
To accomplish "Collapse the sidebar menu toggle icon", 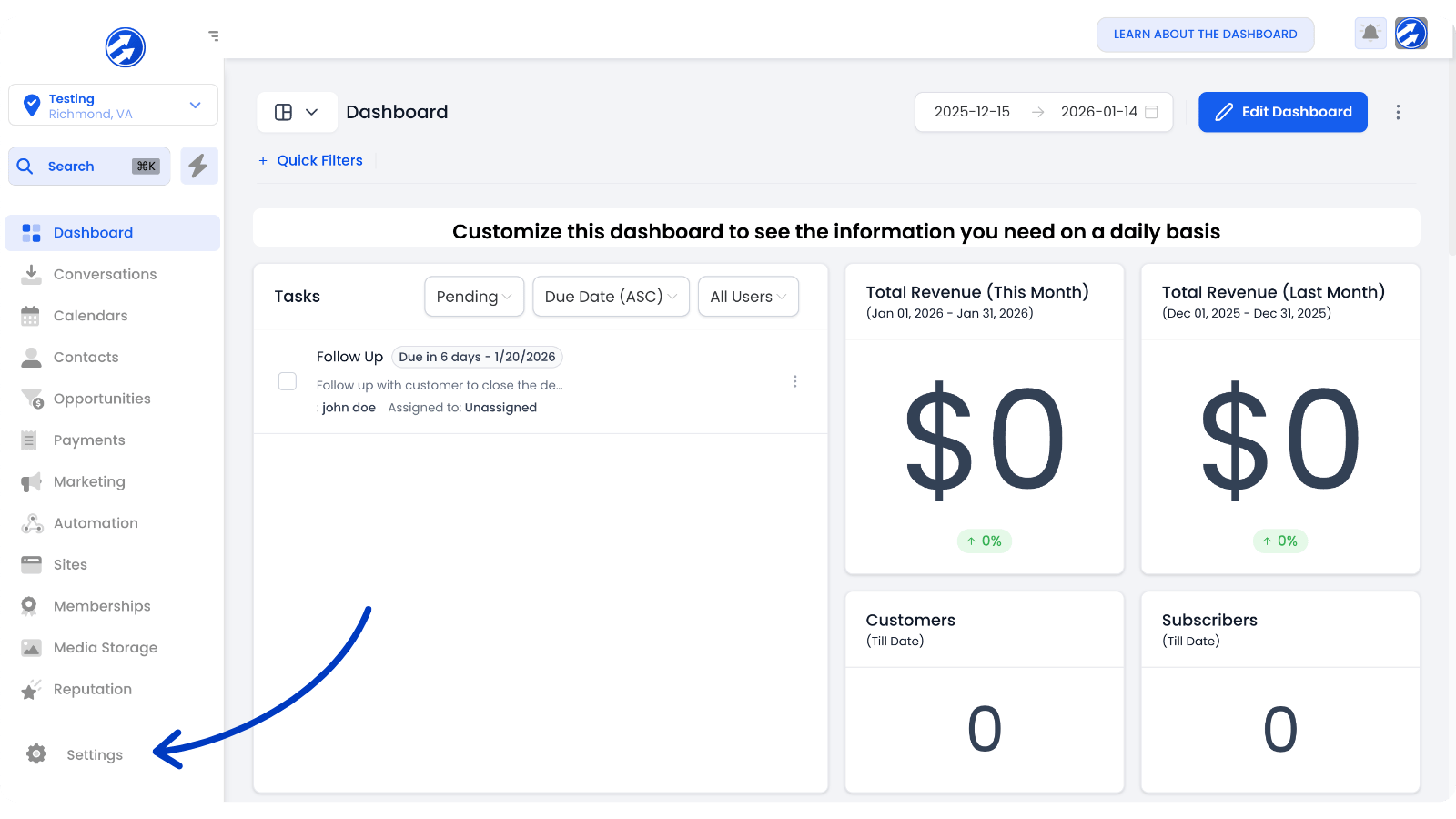I will pos(214,36).
